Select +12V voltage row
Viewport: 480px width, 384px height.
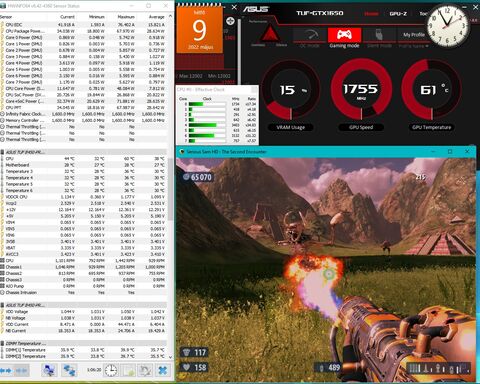tap(83, 210)
